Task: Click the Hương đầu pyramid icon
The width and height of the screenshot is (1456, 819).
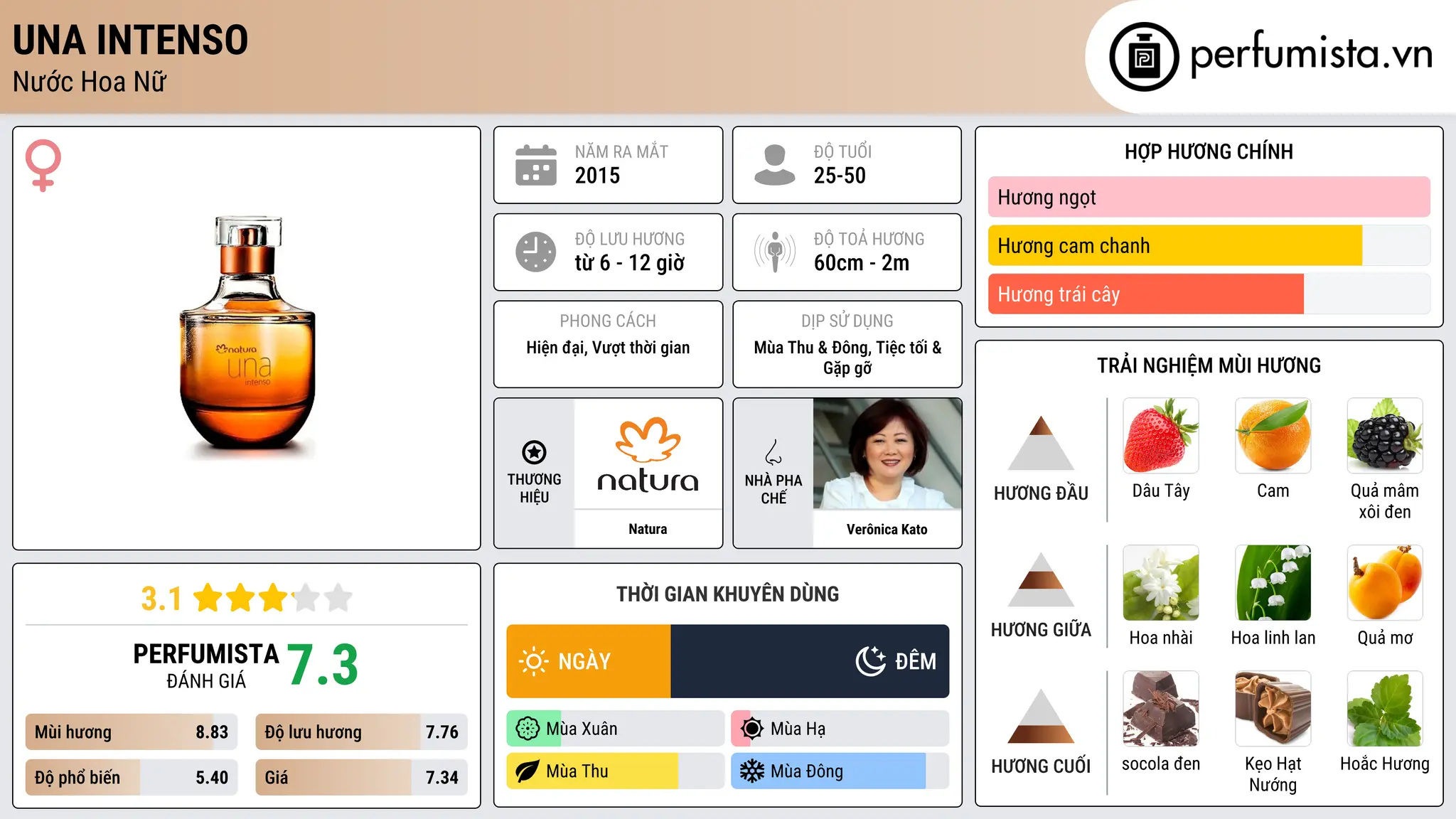Action: tap(1041, 443)
